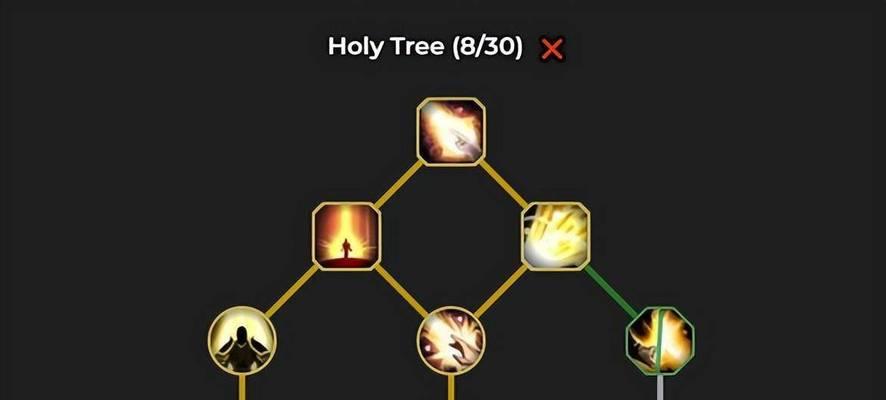Select the circular hooded silhouette talent node

[x=242, y=341]
